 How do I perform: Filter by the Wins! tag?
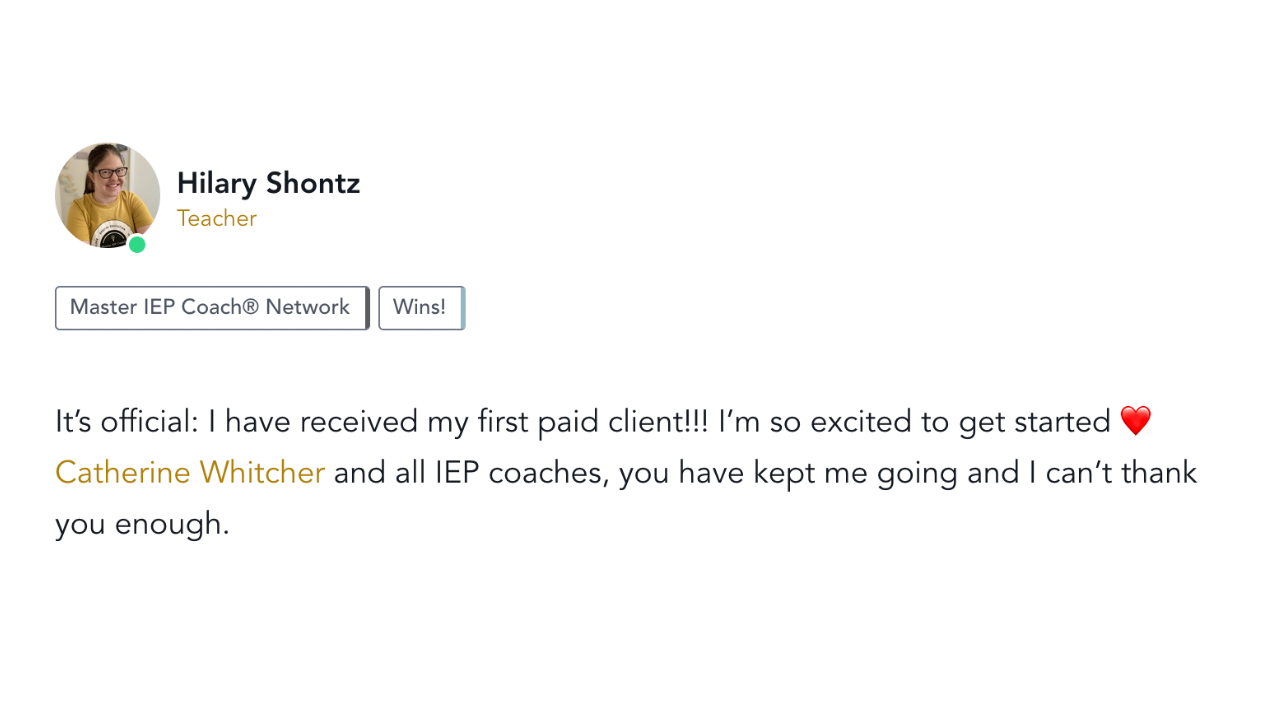420,308
